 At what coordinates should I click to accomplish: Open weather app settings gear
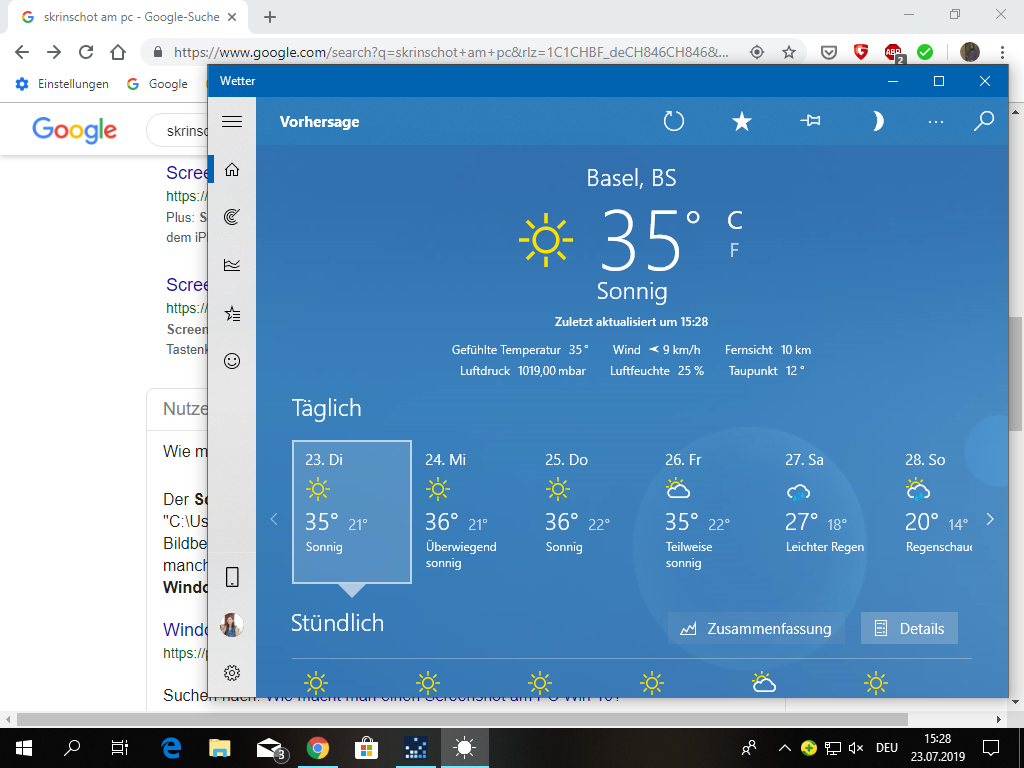(232, 673)
